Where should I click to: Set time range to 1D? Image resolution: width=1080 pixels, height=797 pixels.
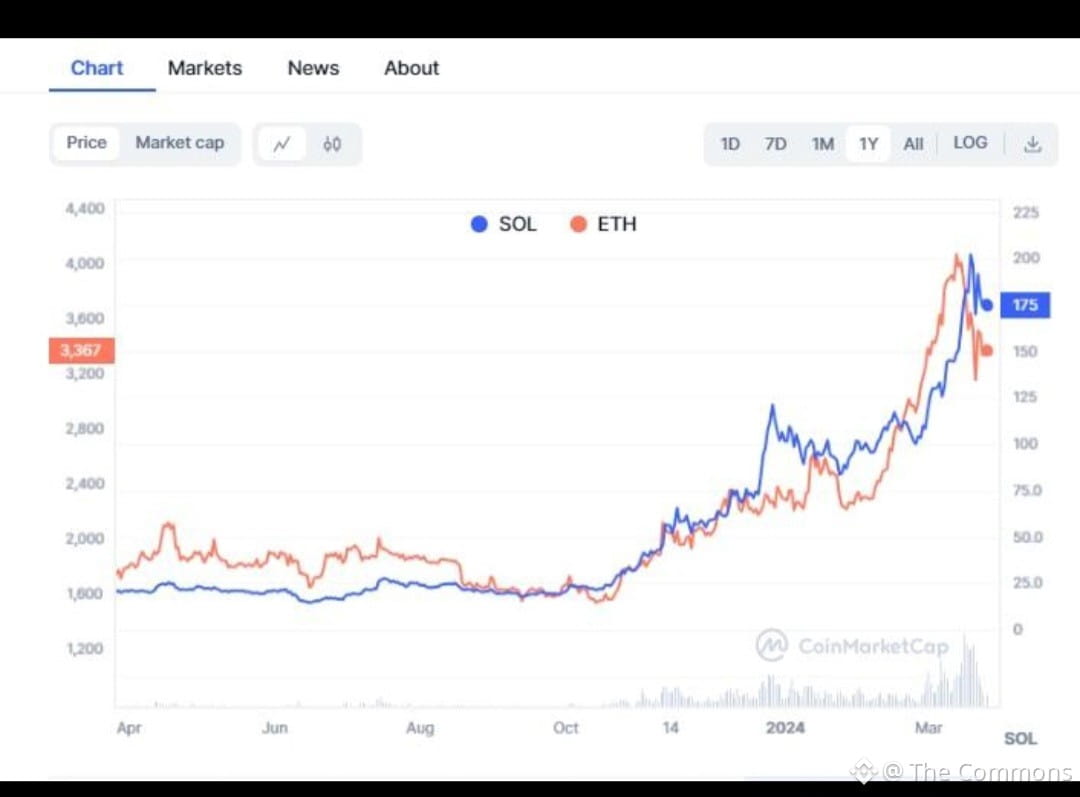[730, 144]
